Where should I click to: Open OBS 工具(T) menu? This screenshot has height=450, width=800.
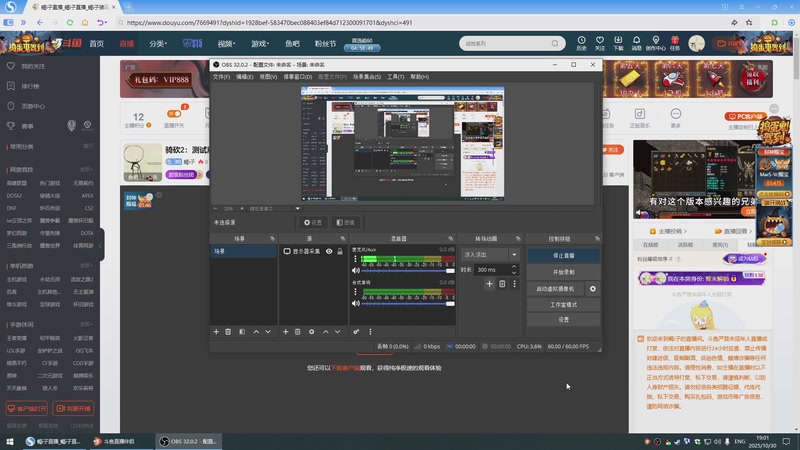point(395,77)
